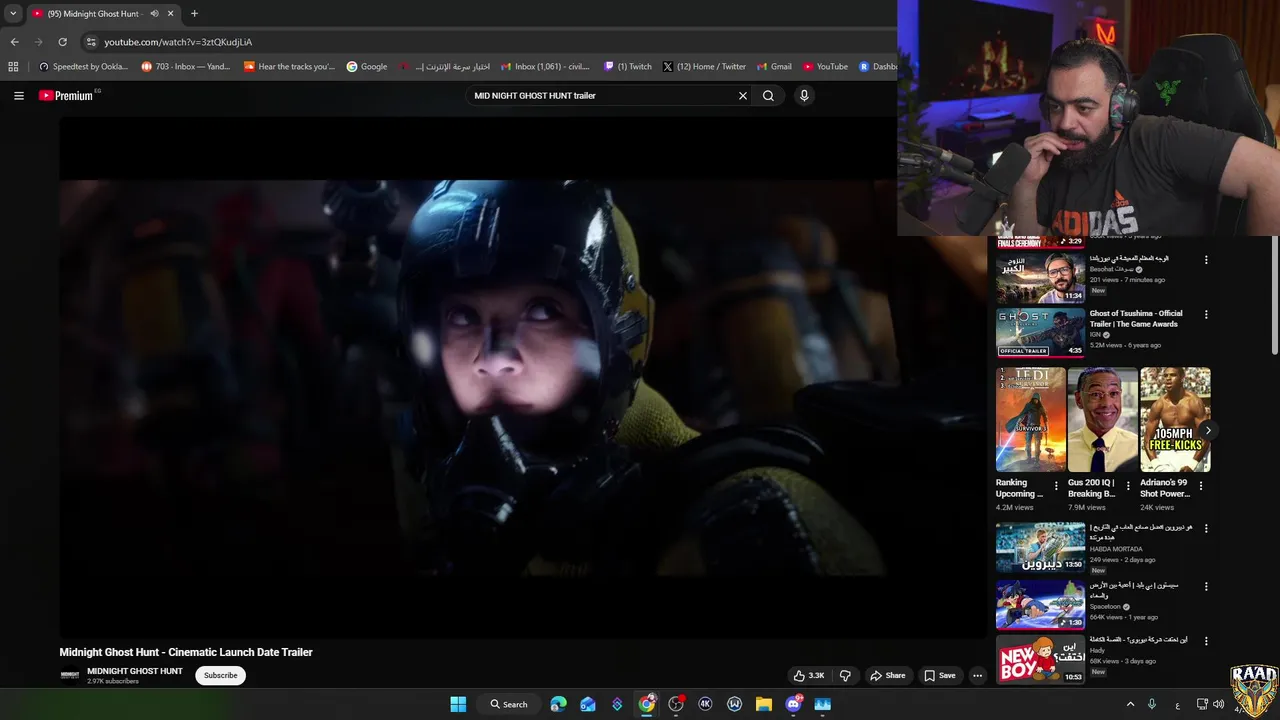The image size is (1280, 720).
Task: Reload the current page
Action: [62, 42]
